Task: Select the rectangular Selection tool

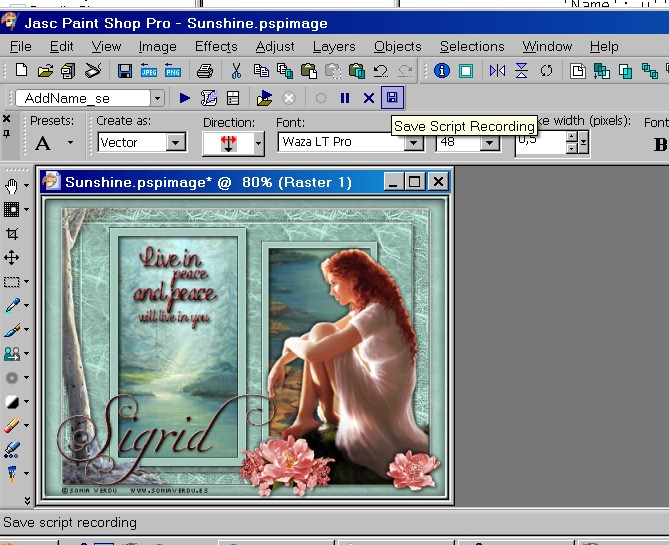Action: coord(12,282)
